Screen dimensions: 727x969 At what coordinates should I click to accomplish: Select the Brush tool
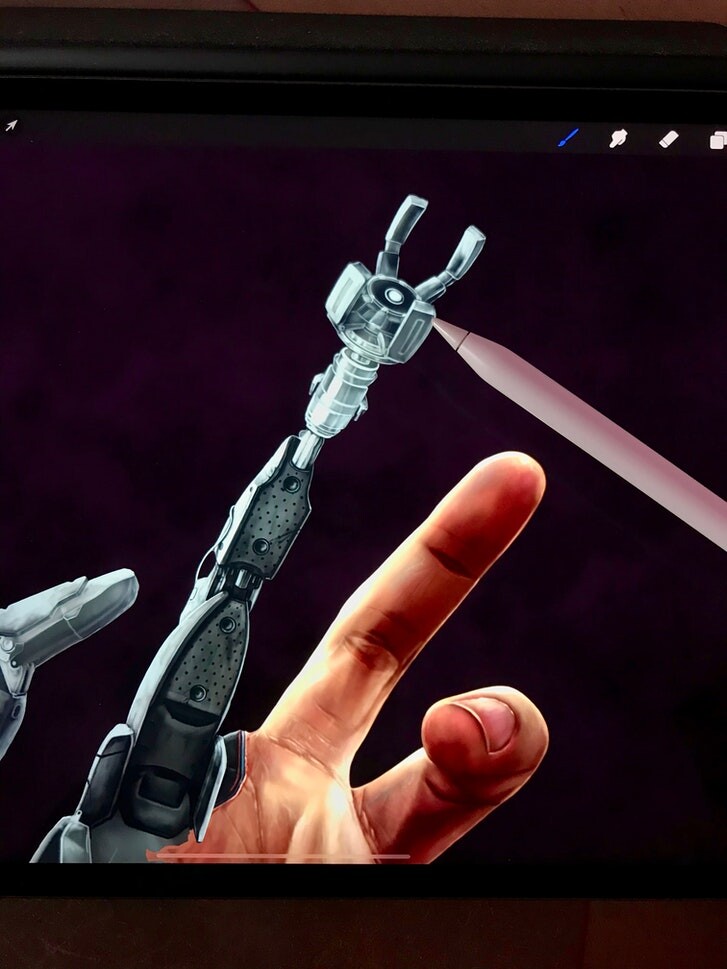[568, 138]
